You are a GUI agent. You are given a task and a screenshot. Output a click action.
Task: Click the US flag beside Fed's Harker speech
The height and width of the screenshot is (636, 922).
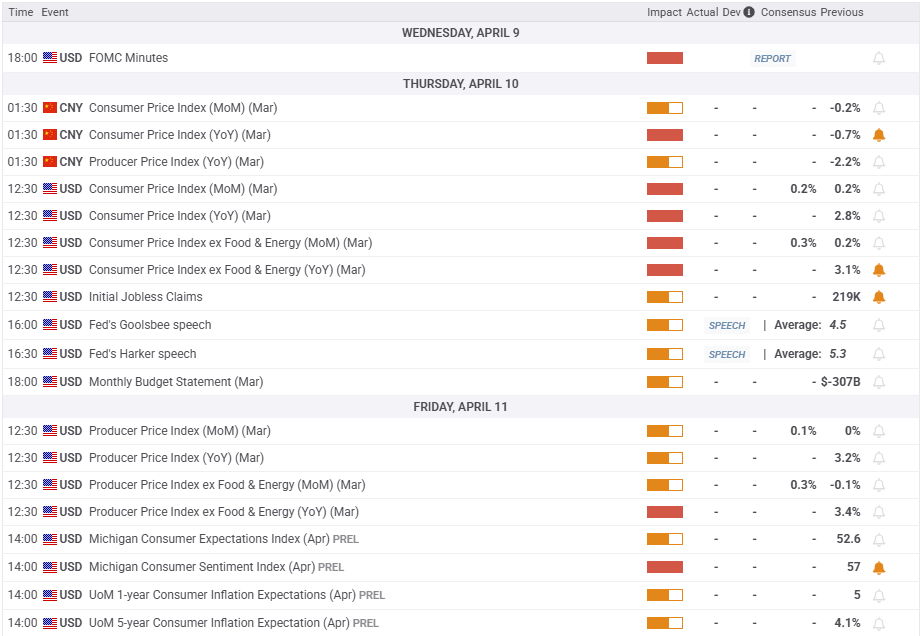[50, 354]
